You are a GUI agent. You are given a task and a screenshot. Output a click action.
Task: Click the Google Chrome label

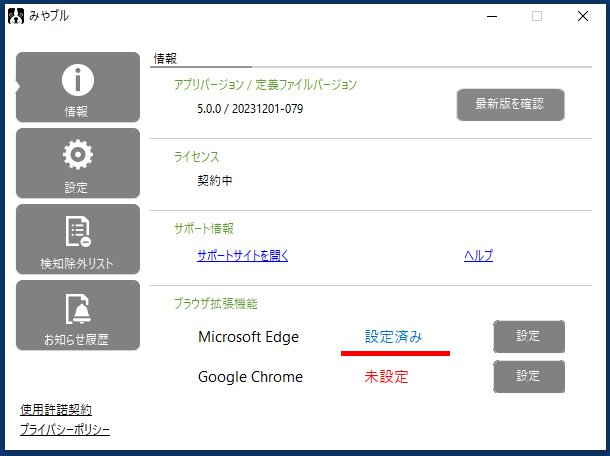[250, 377]
